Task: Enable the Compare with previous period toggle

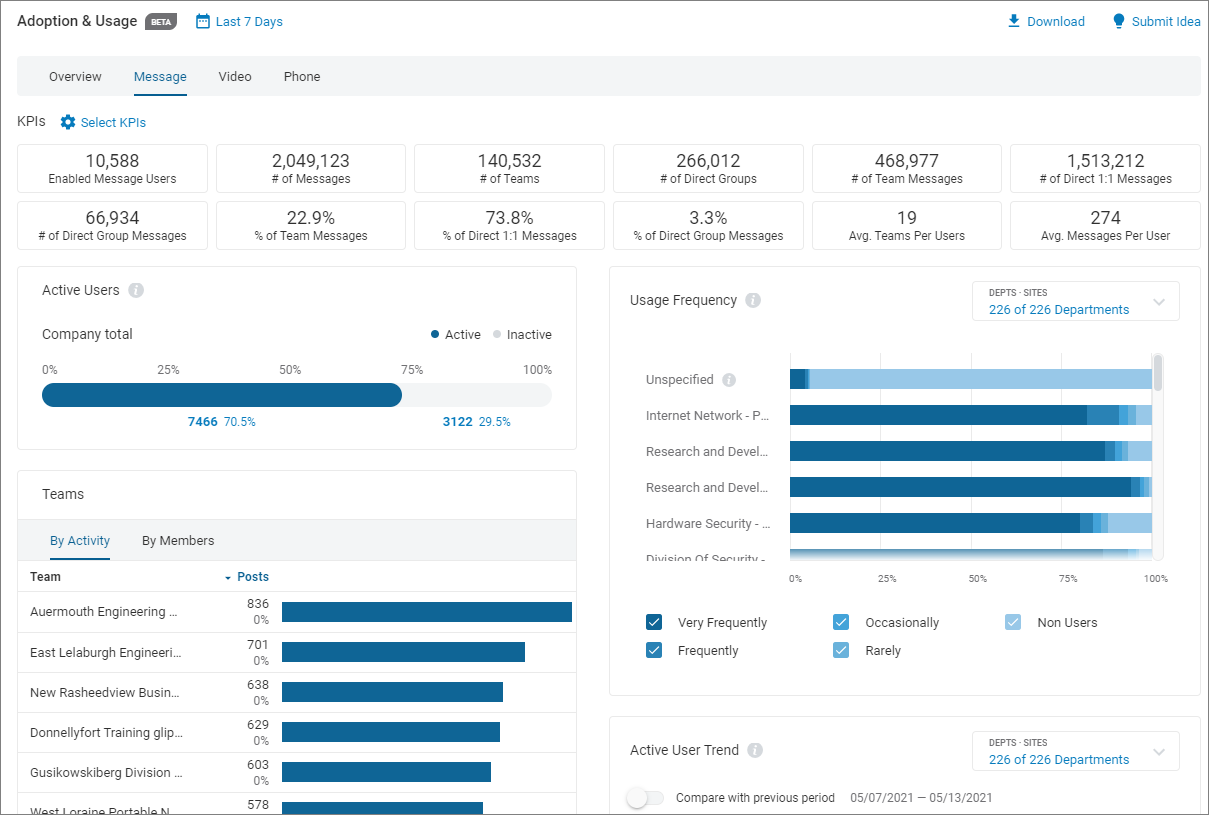Action: point(645,798)
